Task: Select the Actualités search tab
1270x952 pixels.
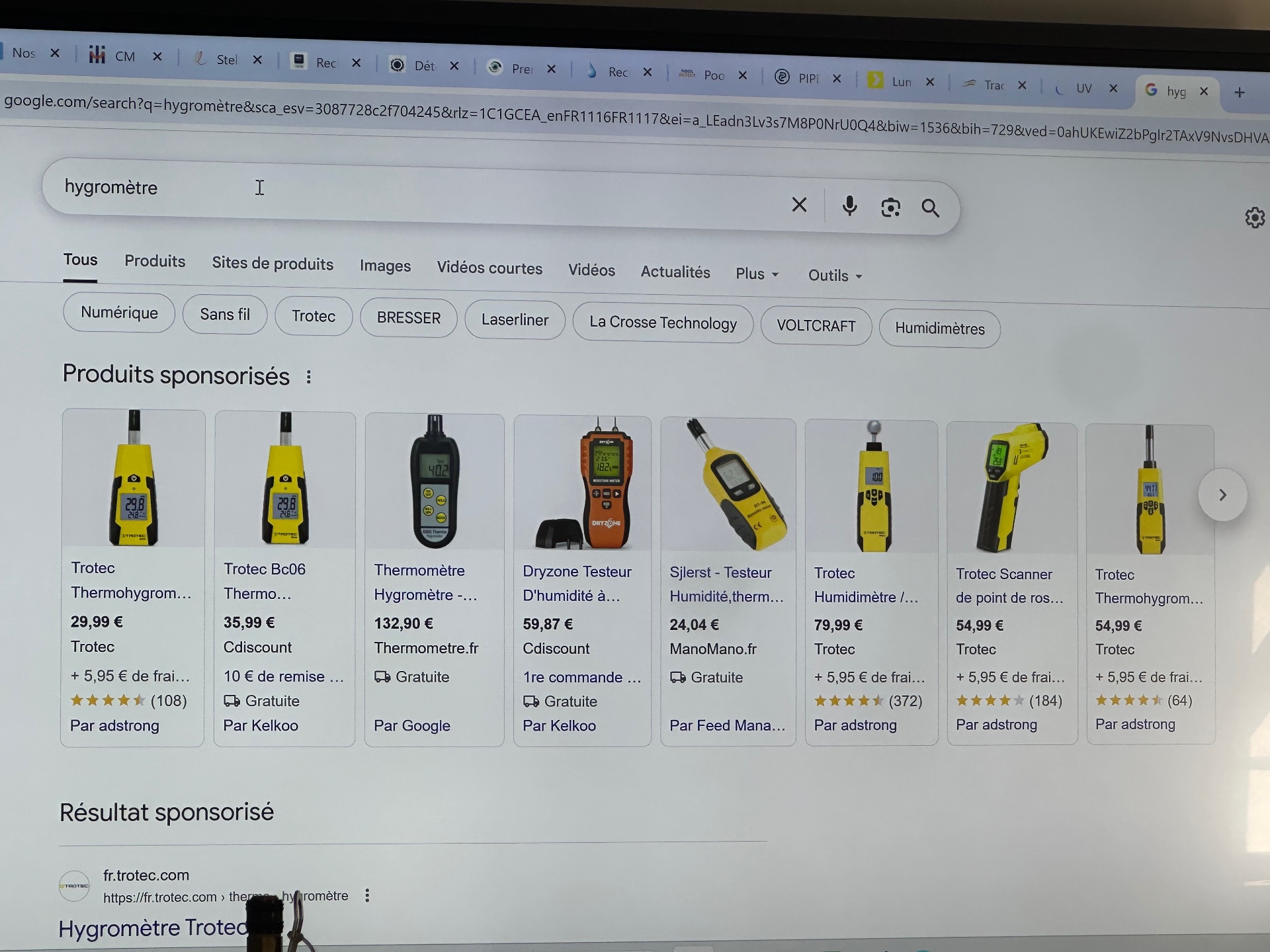Action: pos(675,272)
